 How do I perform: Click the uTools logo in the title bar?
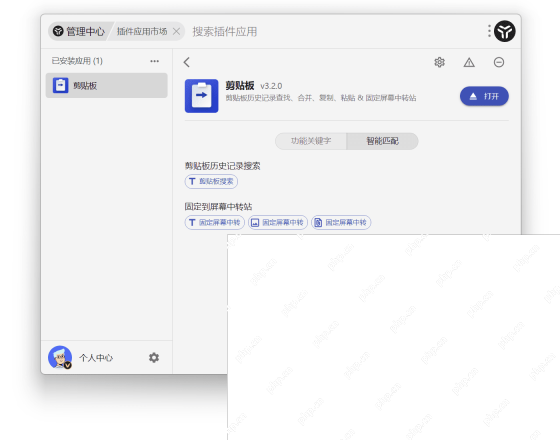point(504,31)
